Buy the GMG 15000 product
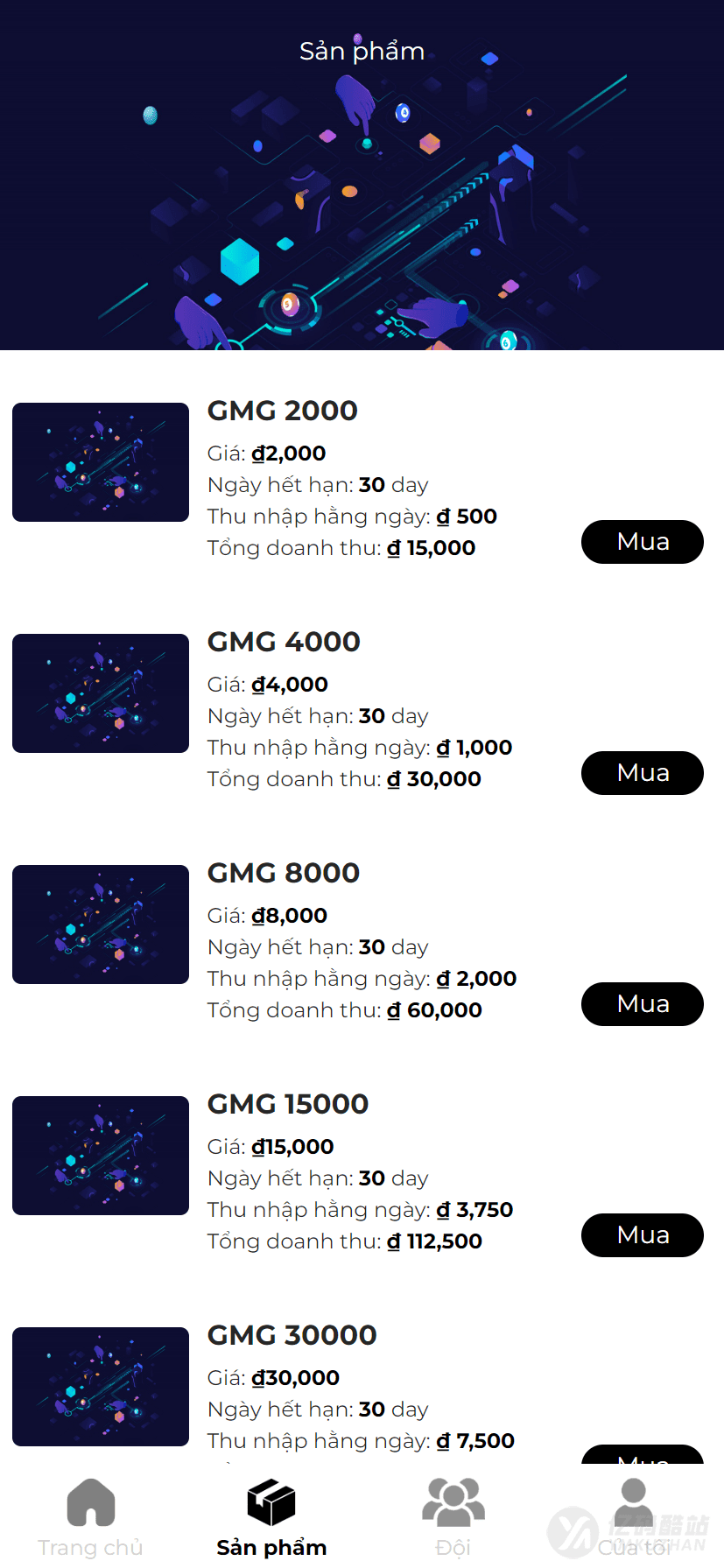Viewport: 724px width, 1568px height. point(642,1235)
